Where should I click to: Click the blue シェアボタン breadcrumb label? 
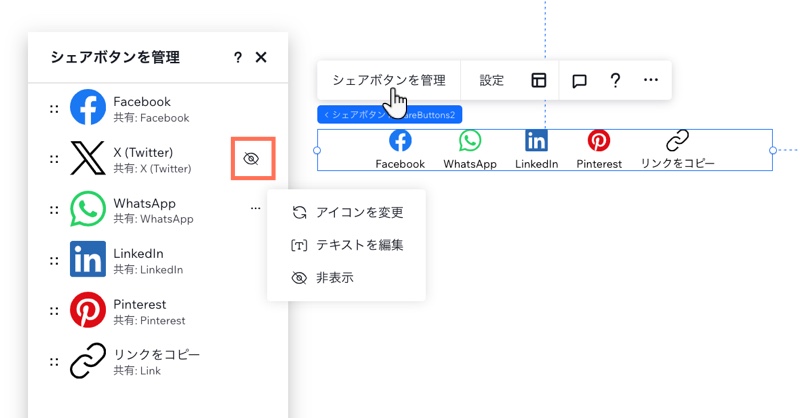point(389,115)
